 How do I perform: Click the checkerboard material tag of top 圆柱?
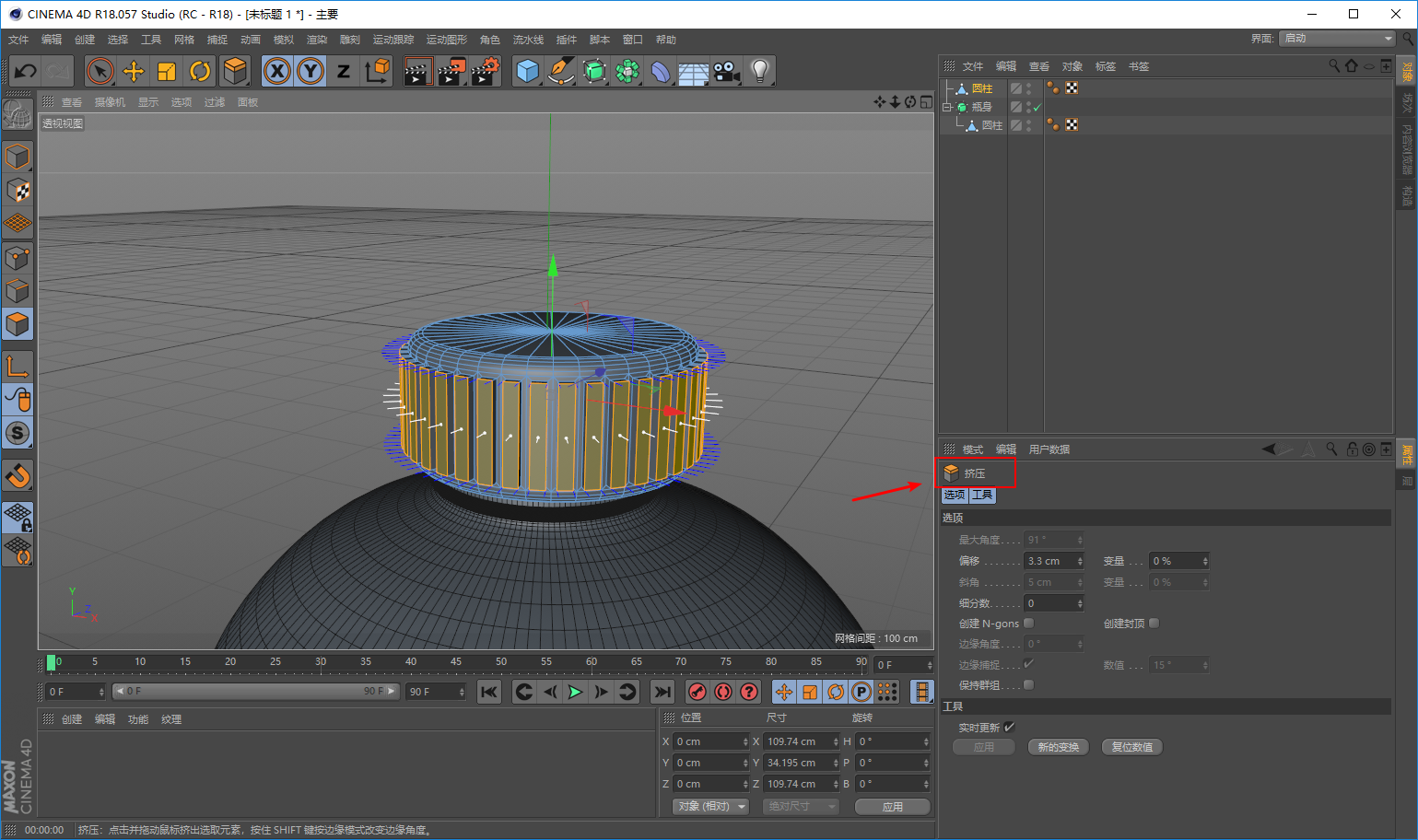pos(1072,88)
